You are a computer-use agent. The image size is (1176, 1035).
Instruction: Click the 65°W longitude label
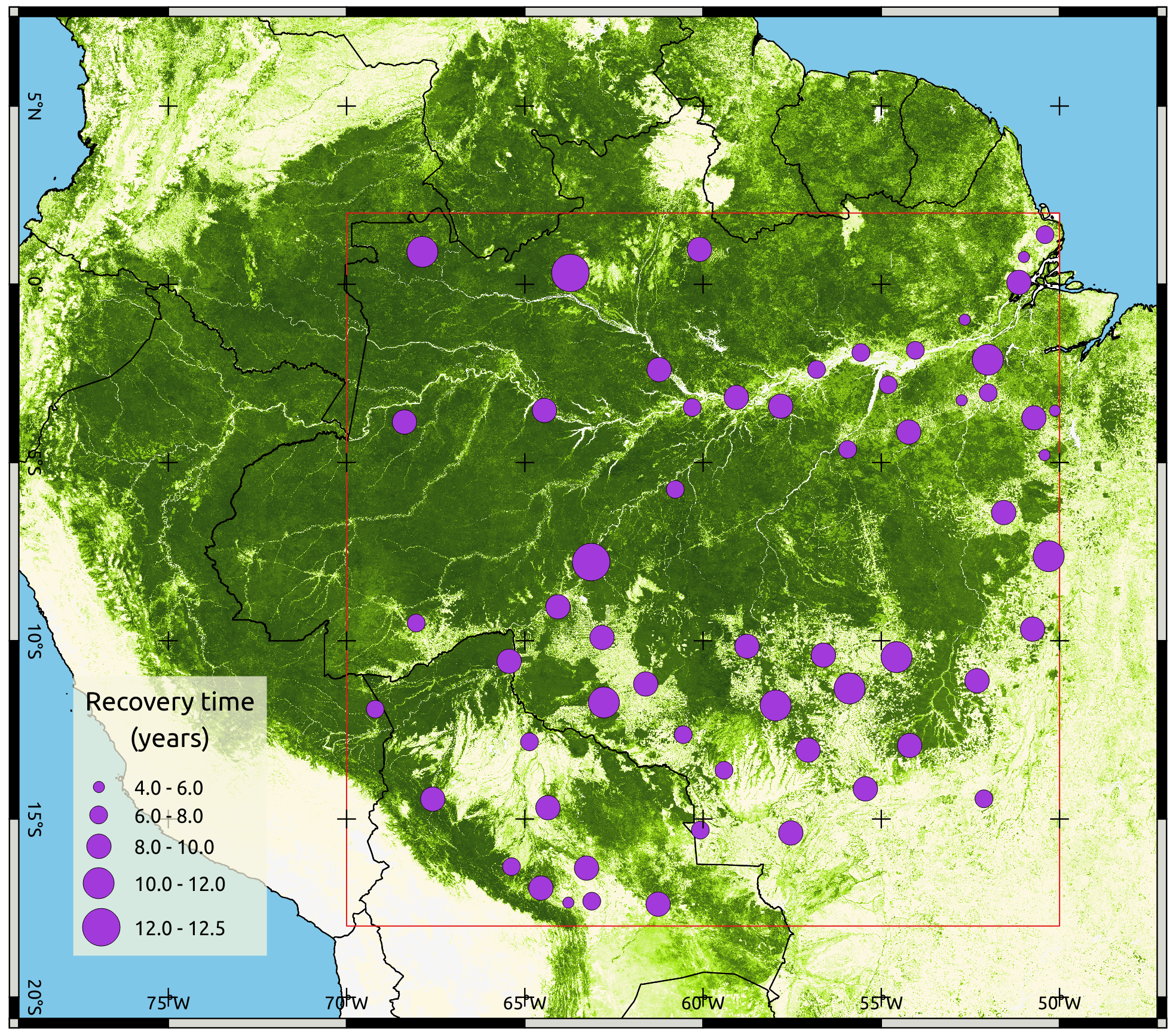[525, 1003]
